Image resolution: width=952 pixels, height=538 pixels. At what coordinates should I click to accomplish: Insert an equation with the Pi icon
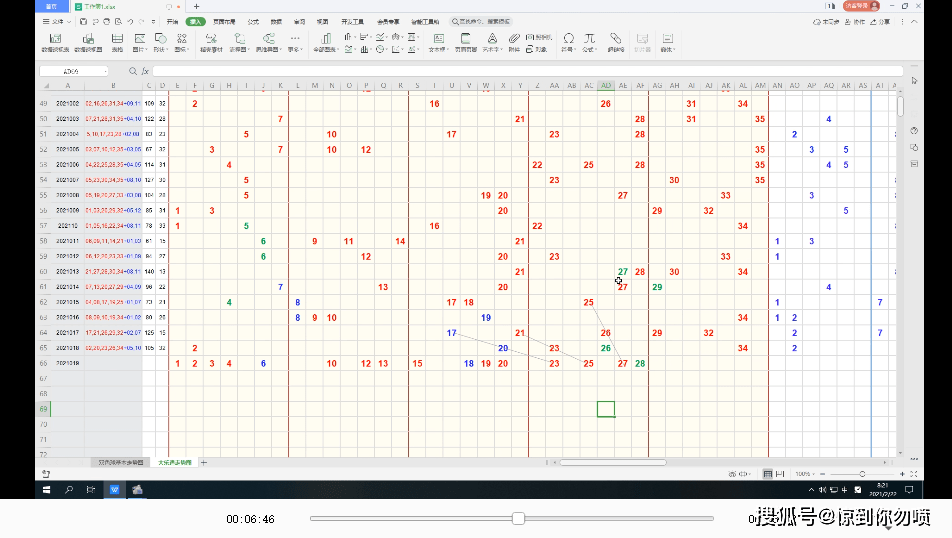point(590,42)
